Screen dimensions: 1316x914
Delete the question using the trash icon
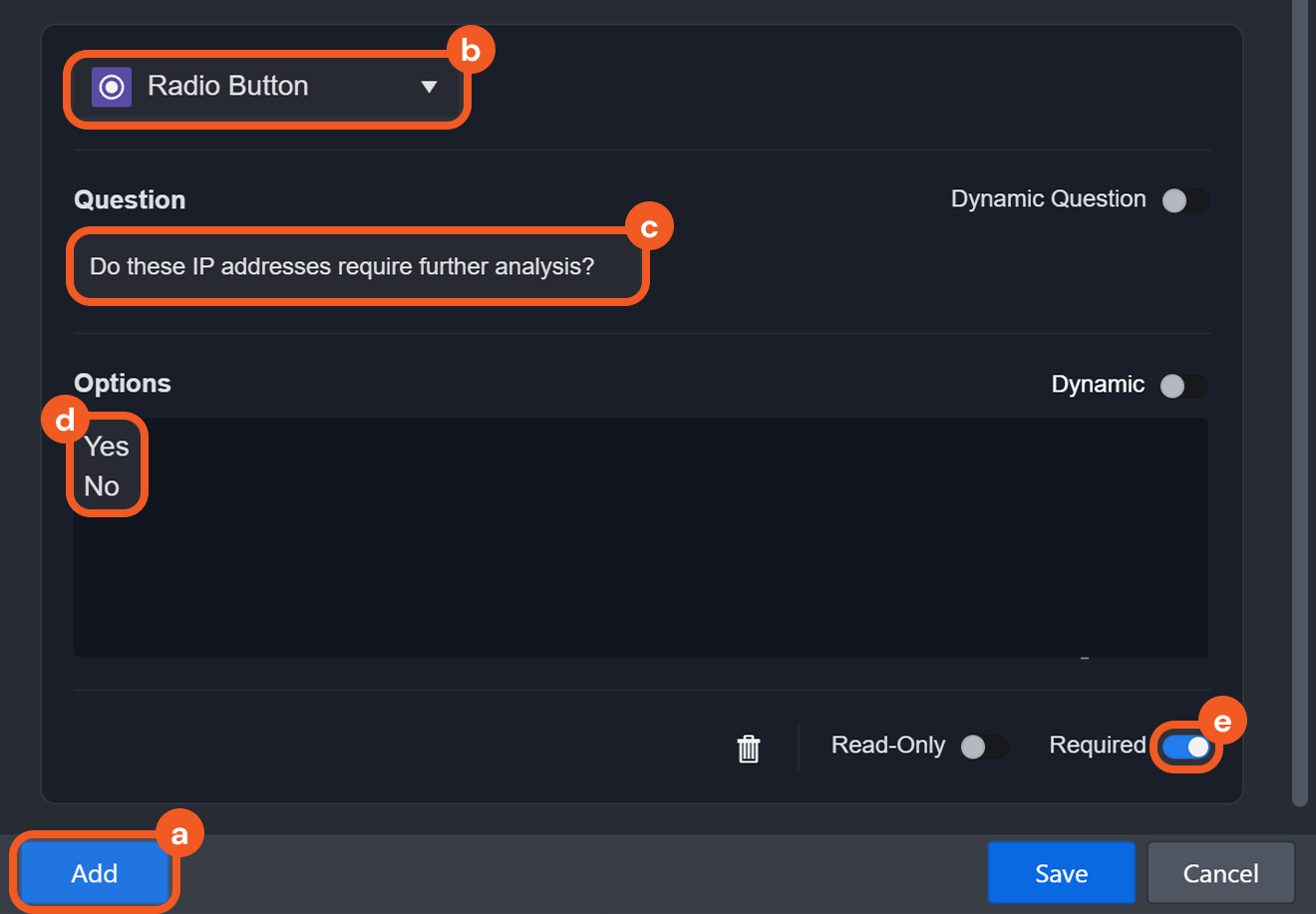(748, 748)
